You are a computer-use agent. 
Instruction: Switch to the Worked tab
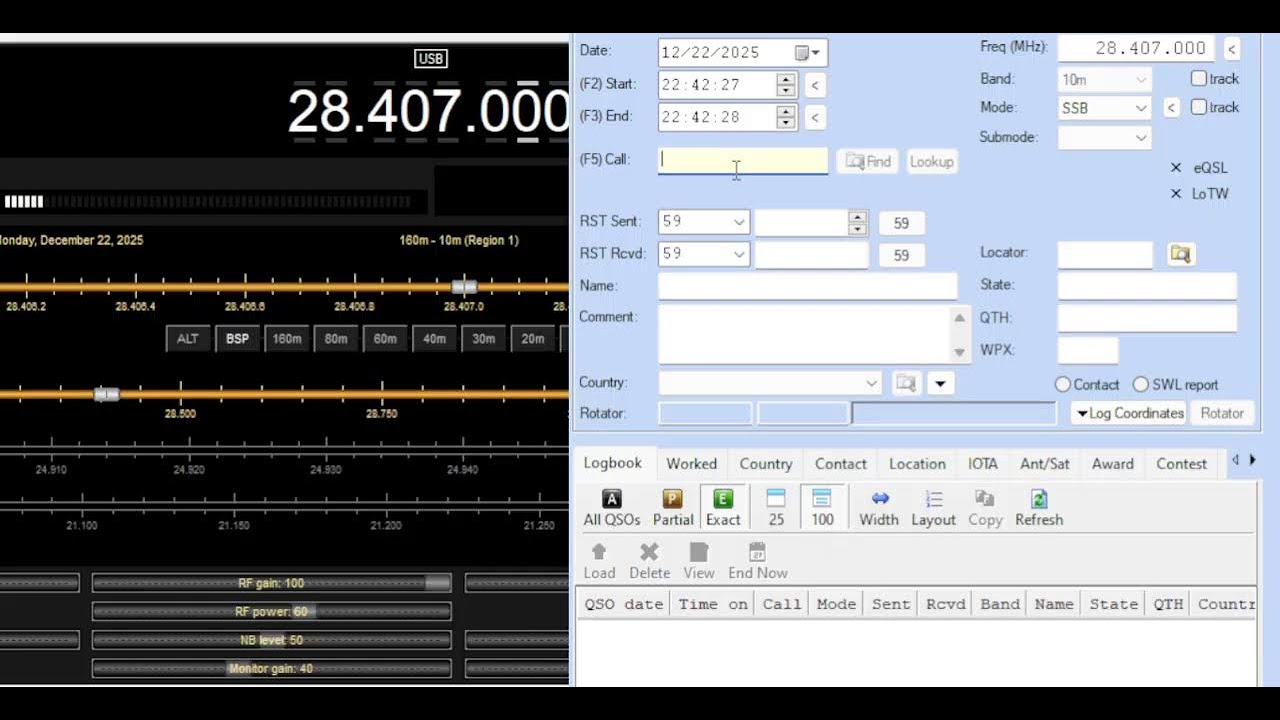tap(692, 464)
